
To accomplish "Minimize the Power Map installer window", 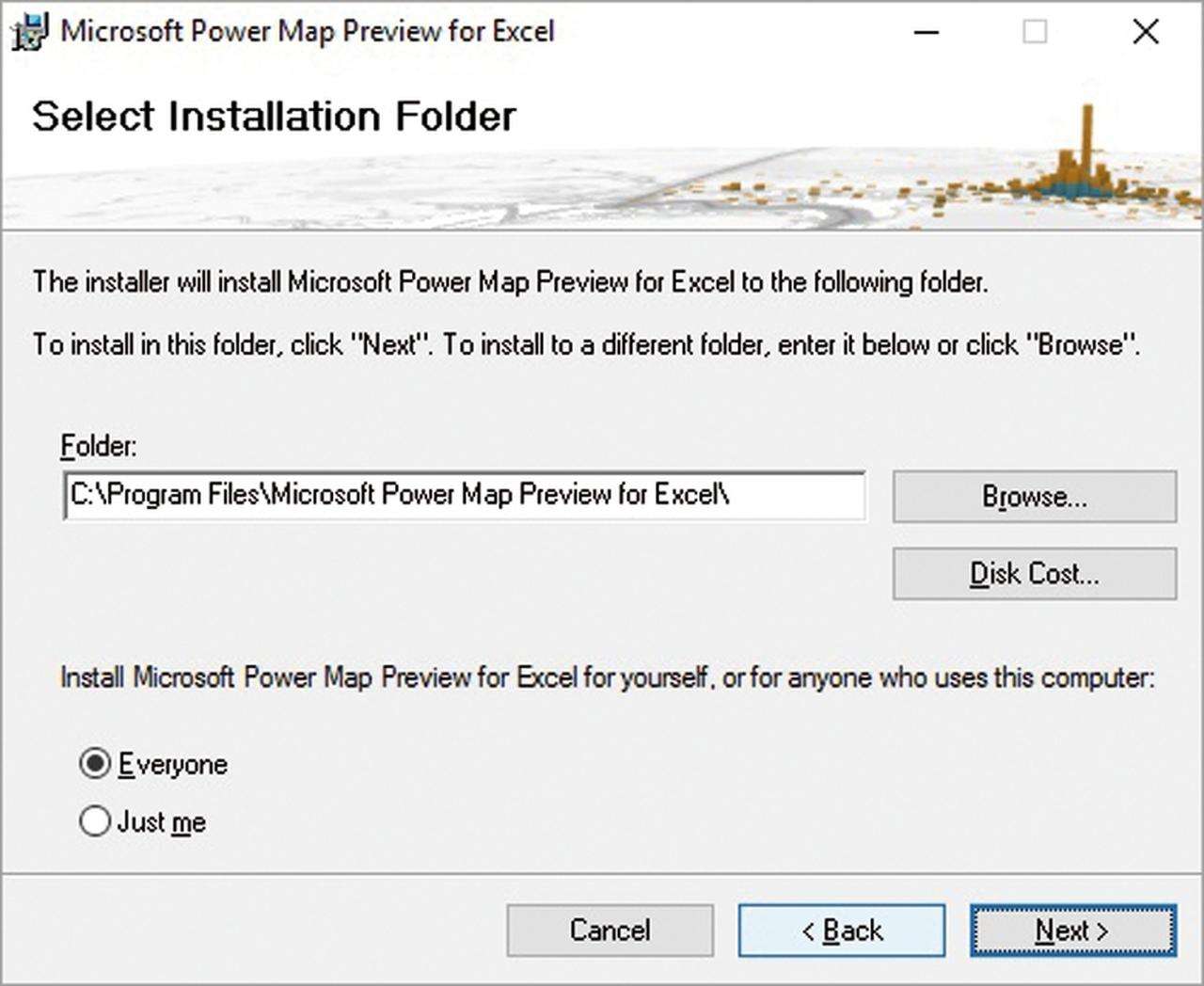I will click(x=927, y=32).
